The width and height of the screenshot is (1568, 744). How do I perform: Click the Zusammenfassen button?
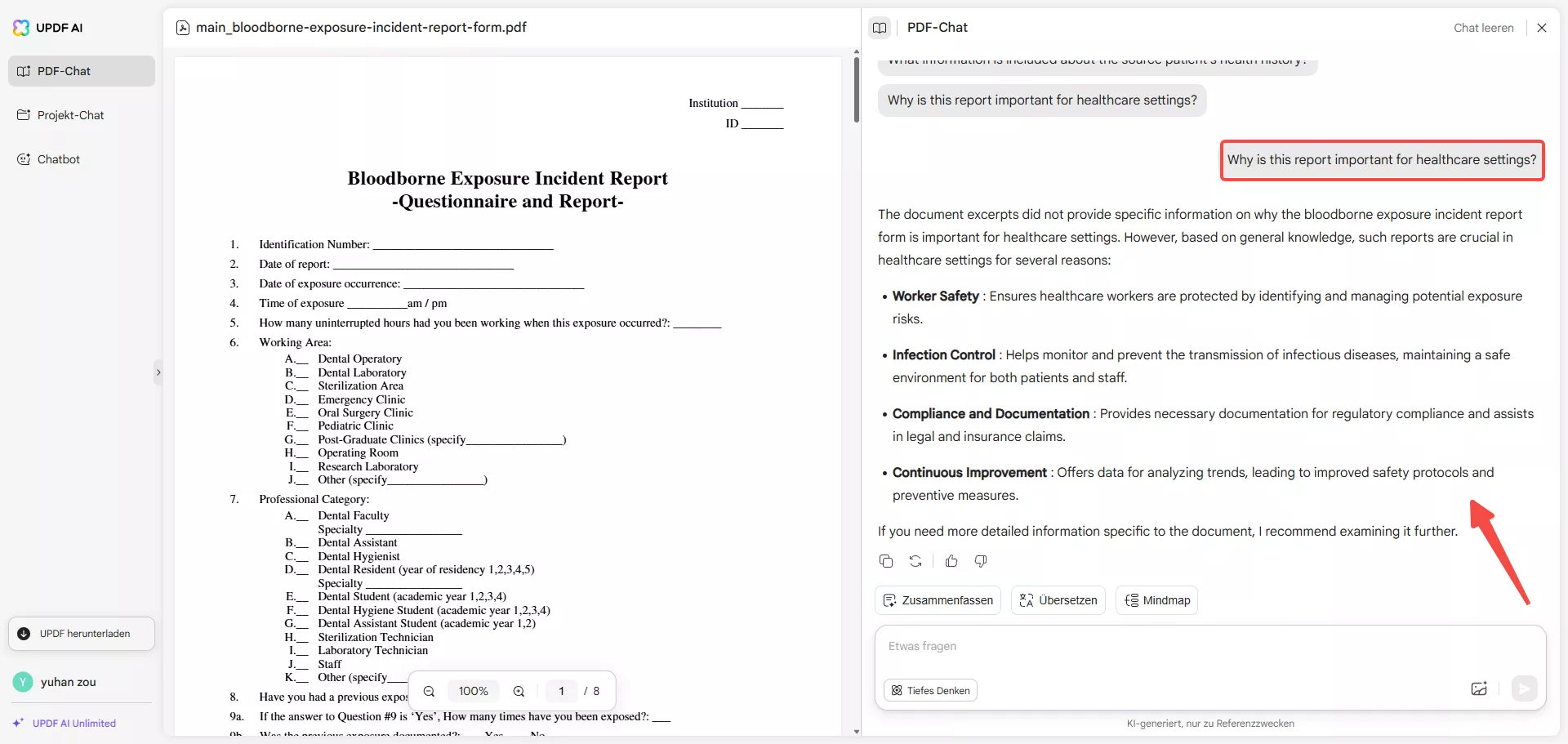(938, 600)
